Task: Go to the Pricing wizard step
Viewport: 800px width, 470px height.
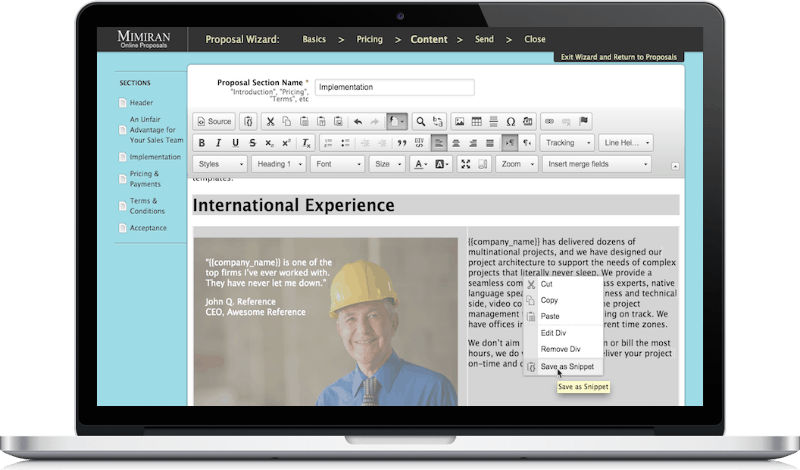Action: tap(369, 39)
